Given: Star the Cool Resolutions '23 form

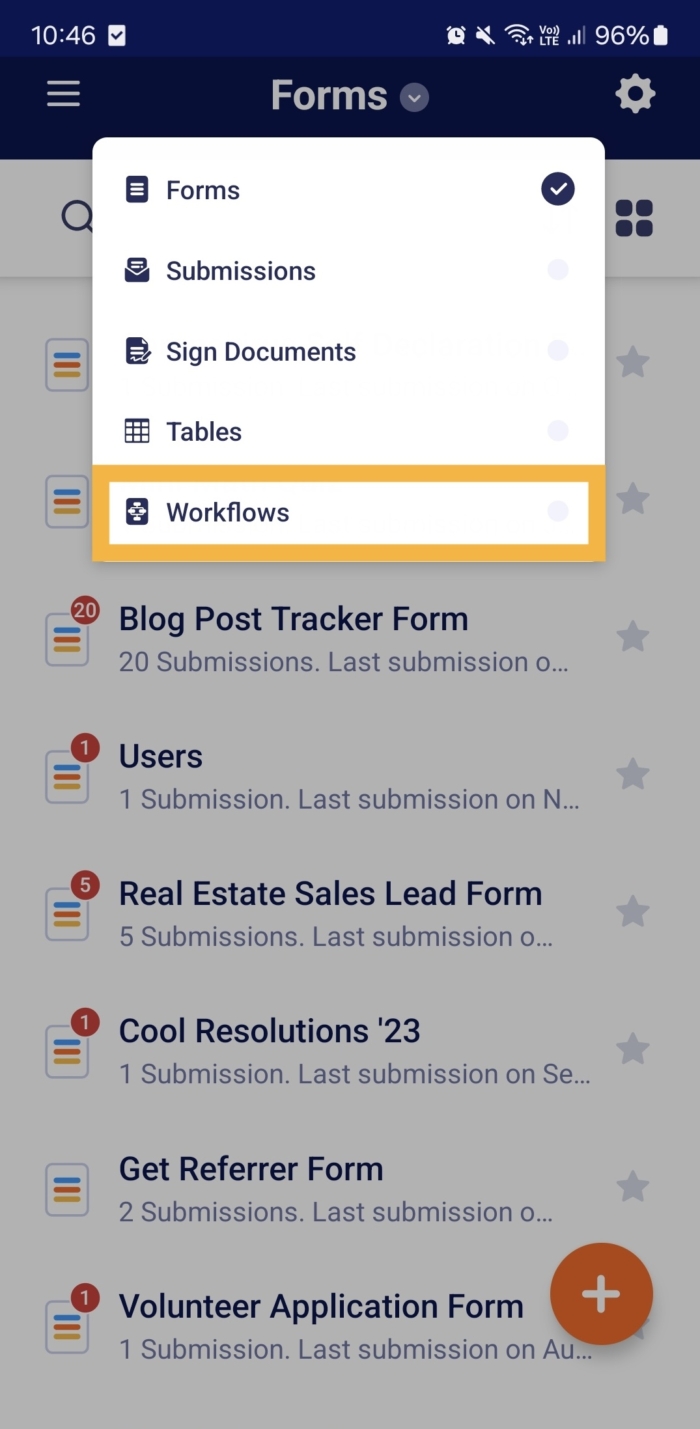Looking at the screenshot, I should click(632, 1049).
